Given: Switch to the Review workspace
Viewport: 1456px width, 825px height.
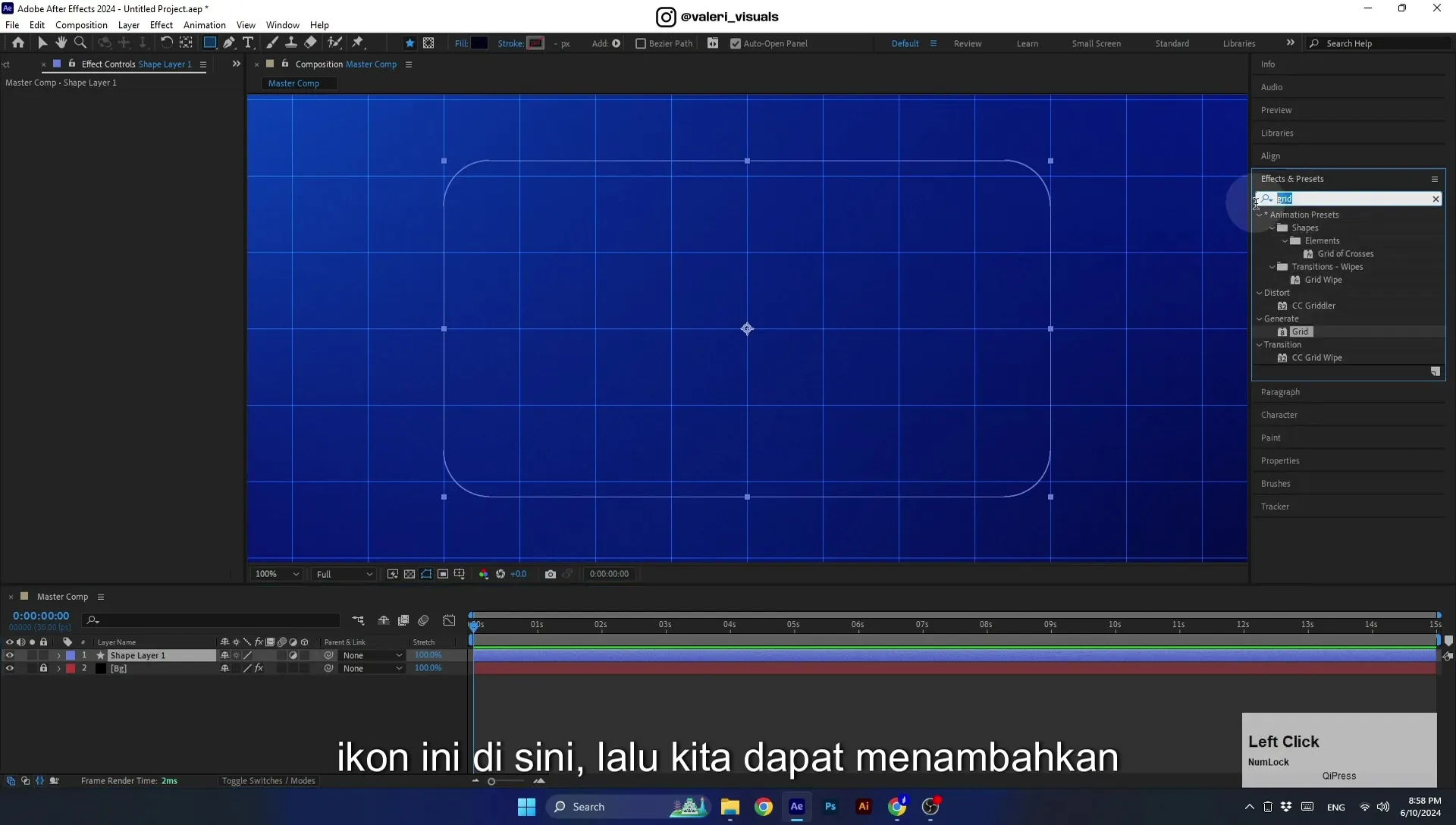Looking at the screenshot, I should coord(968,43).
